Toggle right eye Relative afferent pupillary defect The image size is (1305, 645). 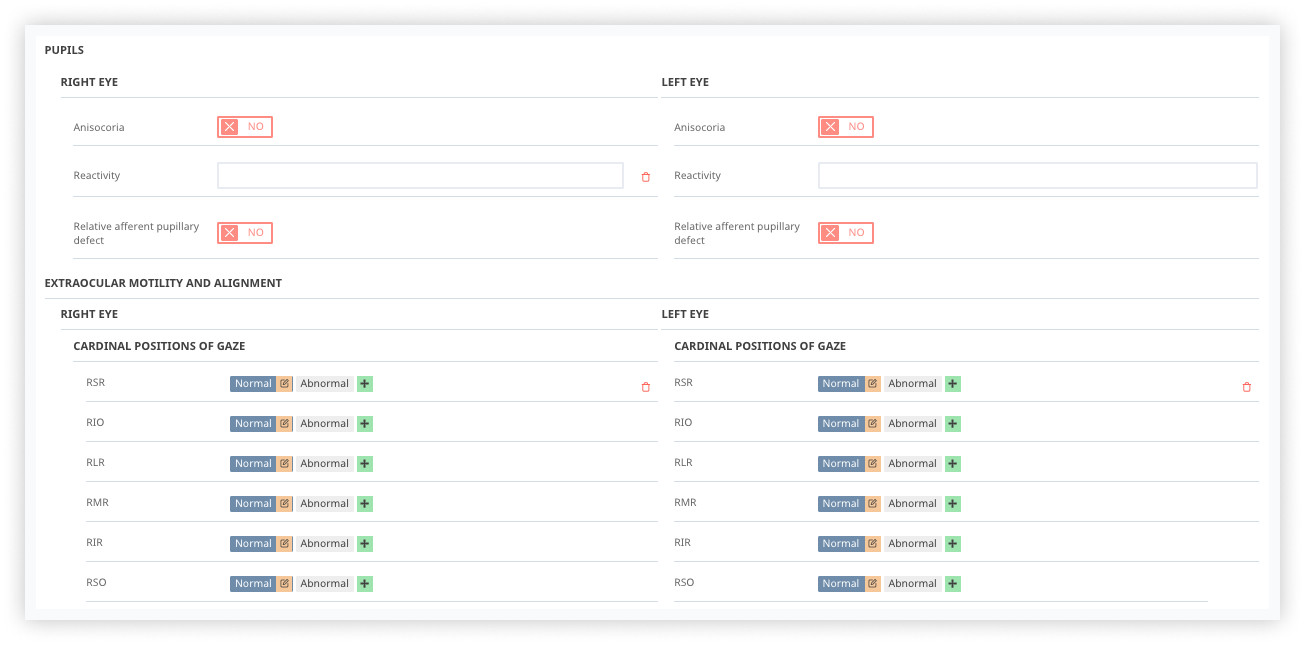click(245, 233)
